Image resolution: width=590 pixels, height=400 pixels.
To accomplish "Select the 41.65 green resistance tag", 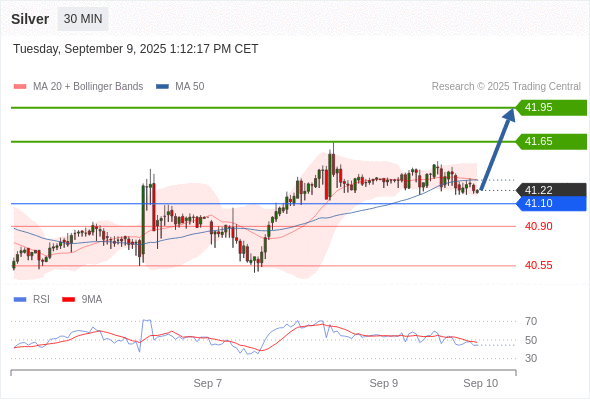I will 551,141.
